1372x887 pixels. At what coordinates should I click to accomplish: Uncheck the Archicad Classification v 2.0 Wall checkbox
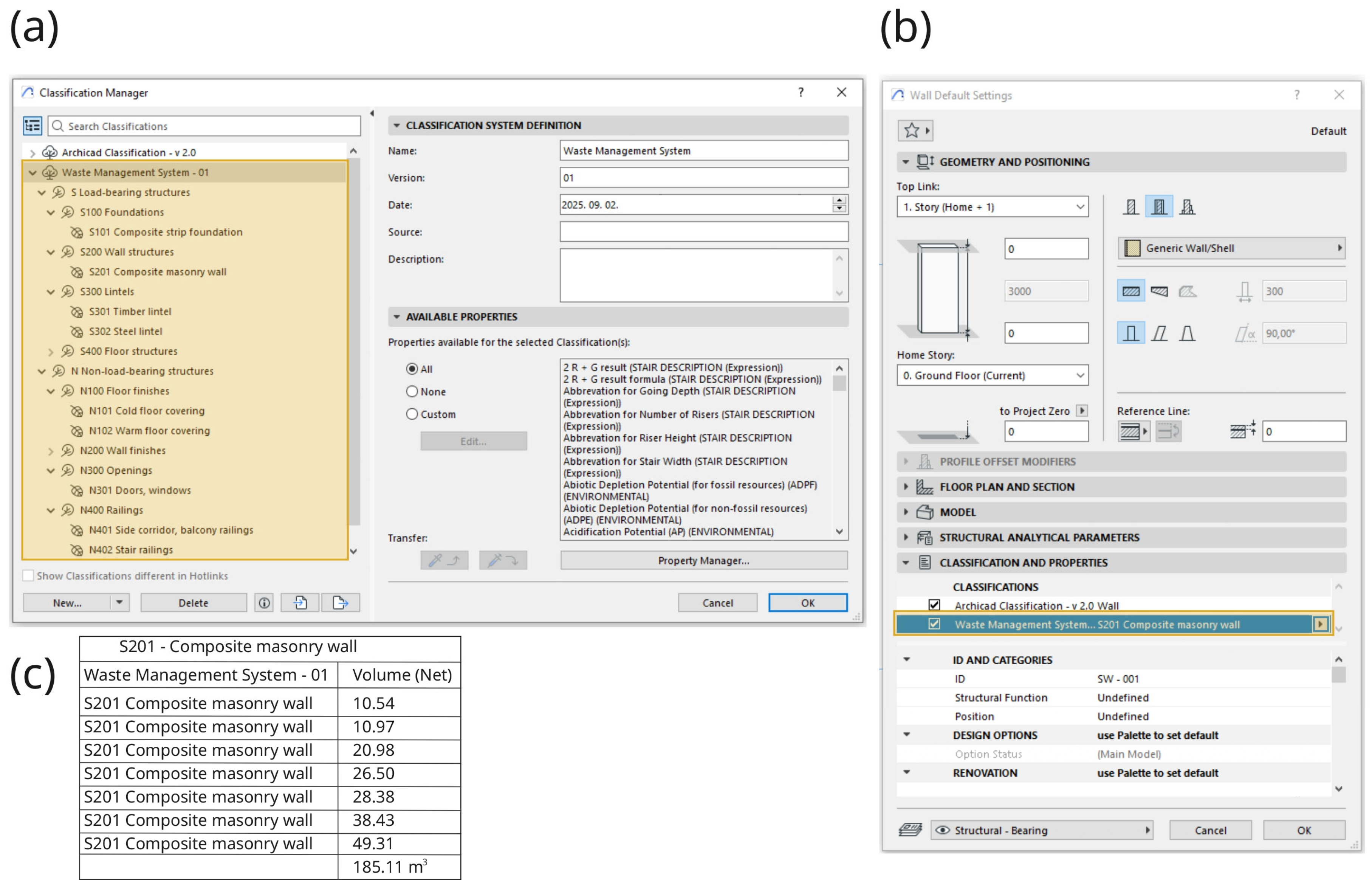(934, 605)
